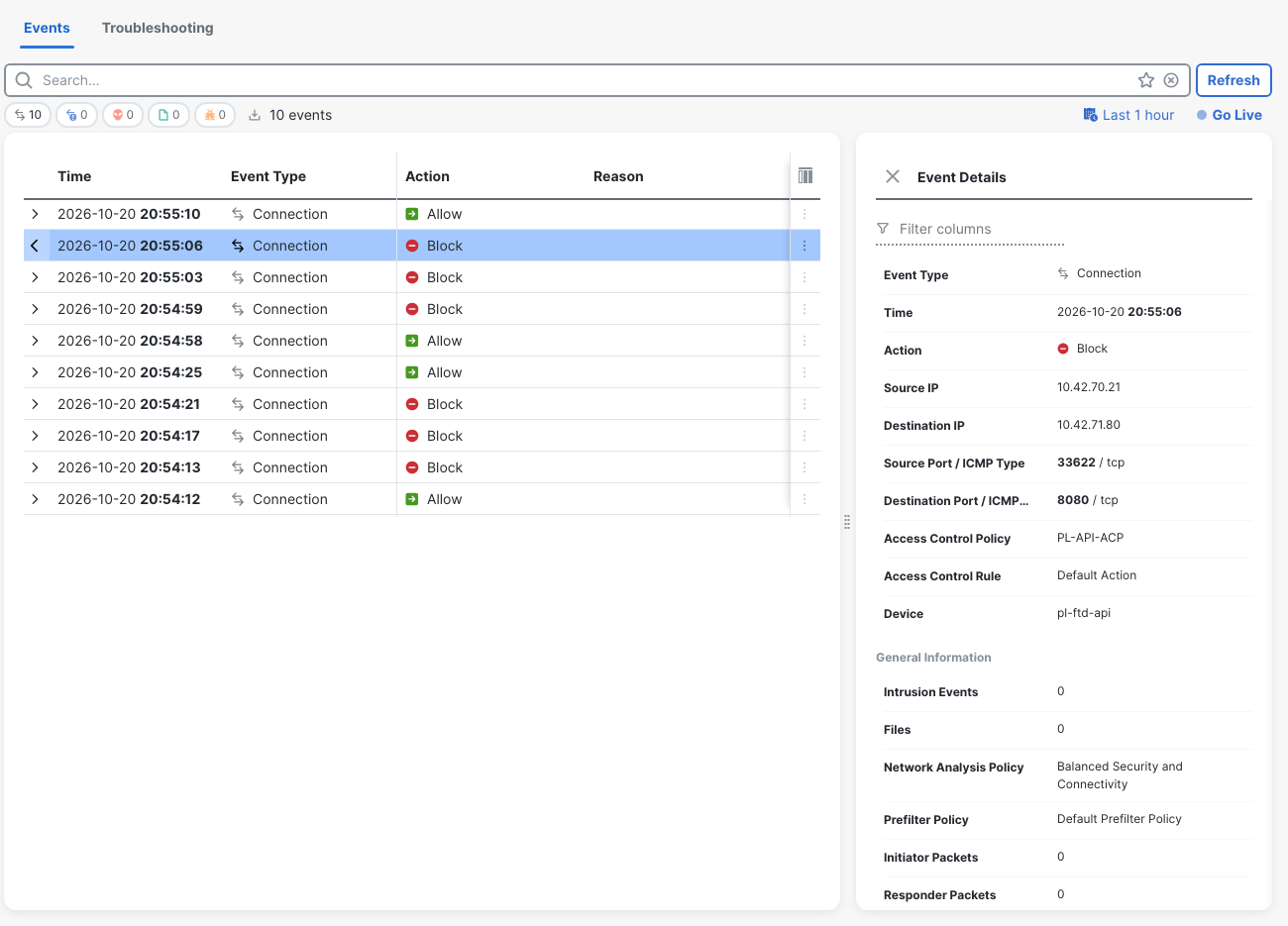Open the three-dot menu for the 20:55:06 row

pyautogui.click(x=805, y=246)
